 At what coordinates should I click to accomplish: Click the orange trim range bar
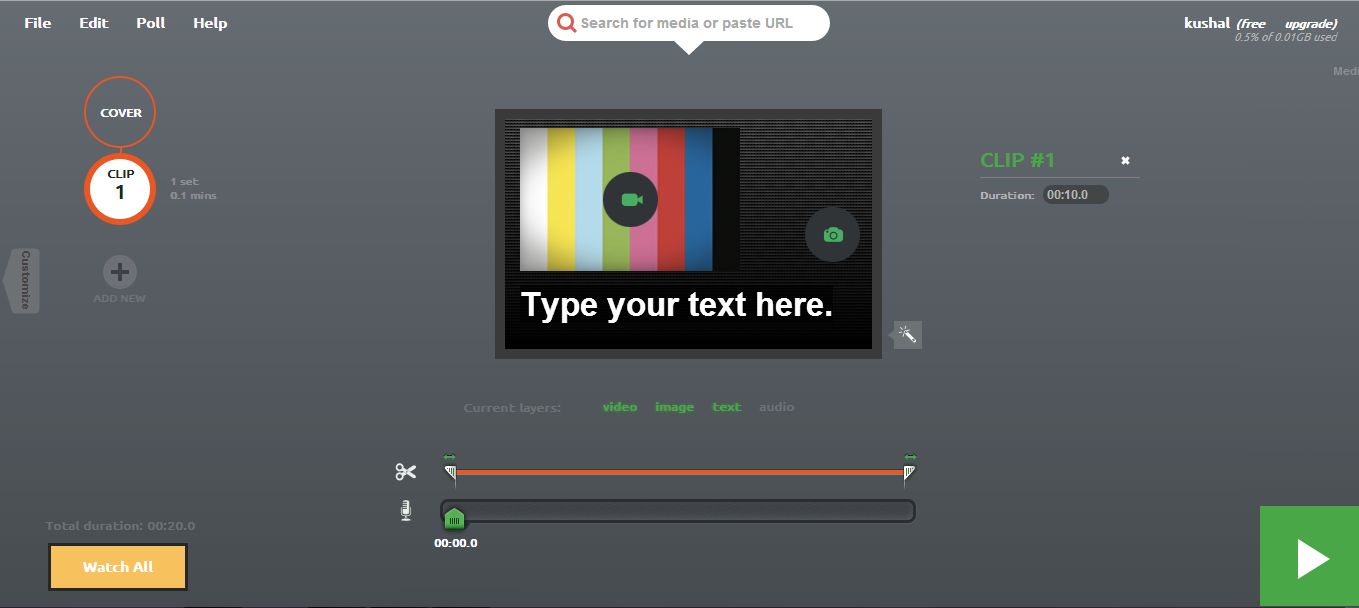tap(680, 471)
